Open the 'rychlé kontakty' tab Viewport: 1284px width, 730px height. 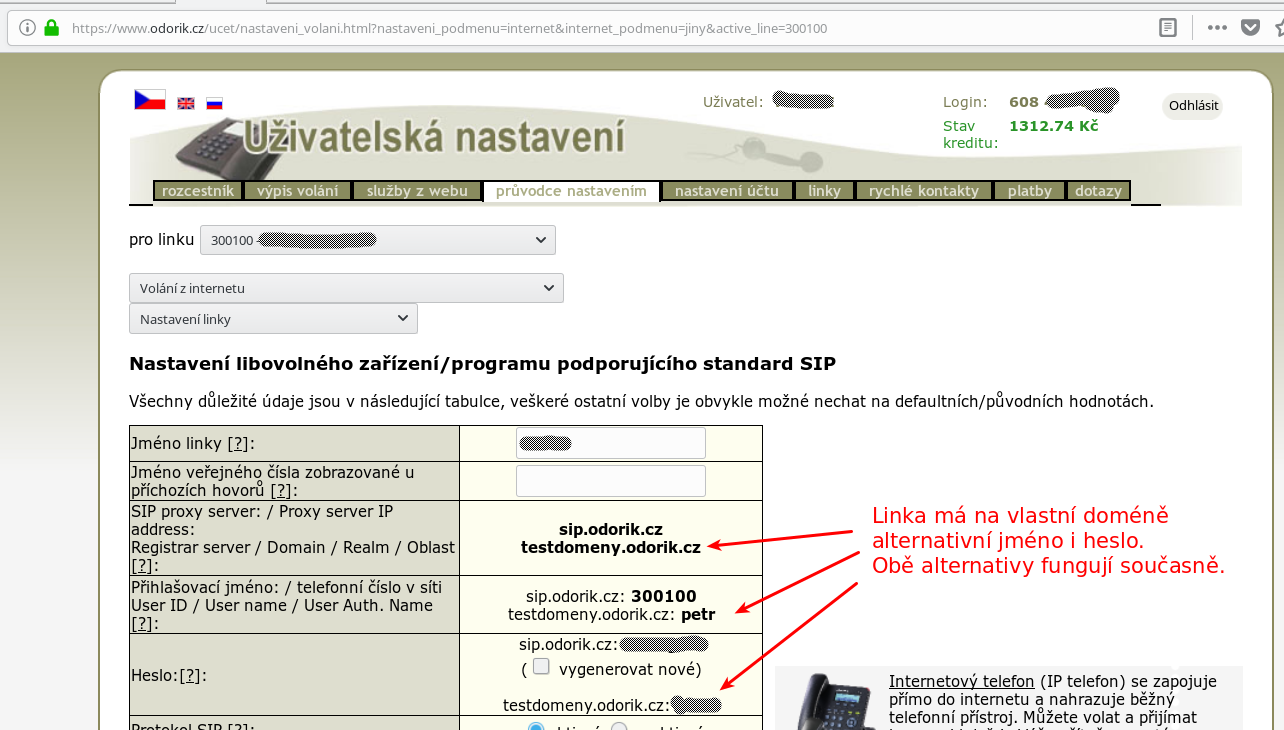[x=924, y=191]
